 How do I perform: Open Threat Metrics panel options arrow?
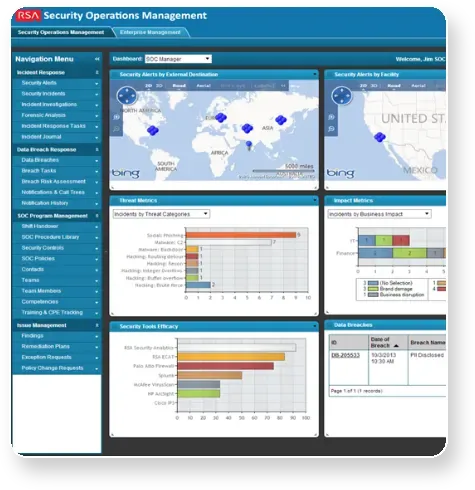315,200
